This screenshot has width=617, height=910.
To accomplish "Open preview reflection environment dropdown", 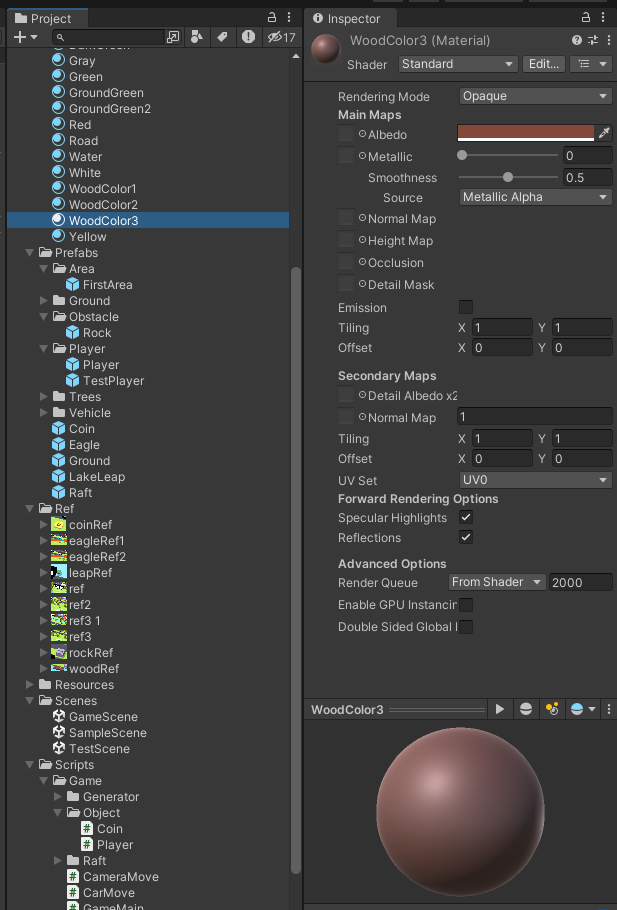I will 583,709.
